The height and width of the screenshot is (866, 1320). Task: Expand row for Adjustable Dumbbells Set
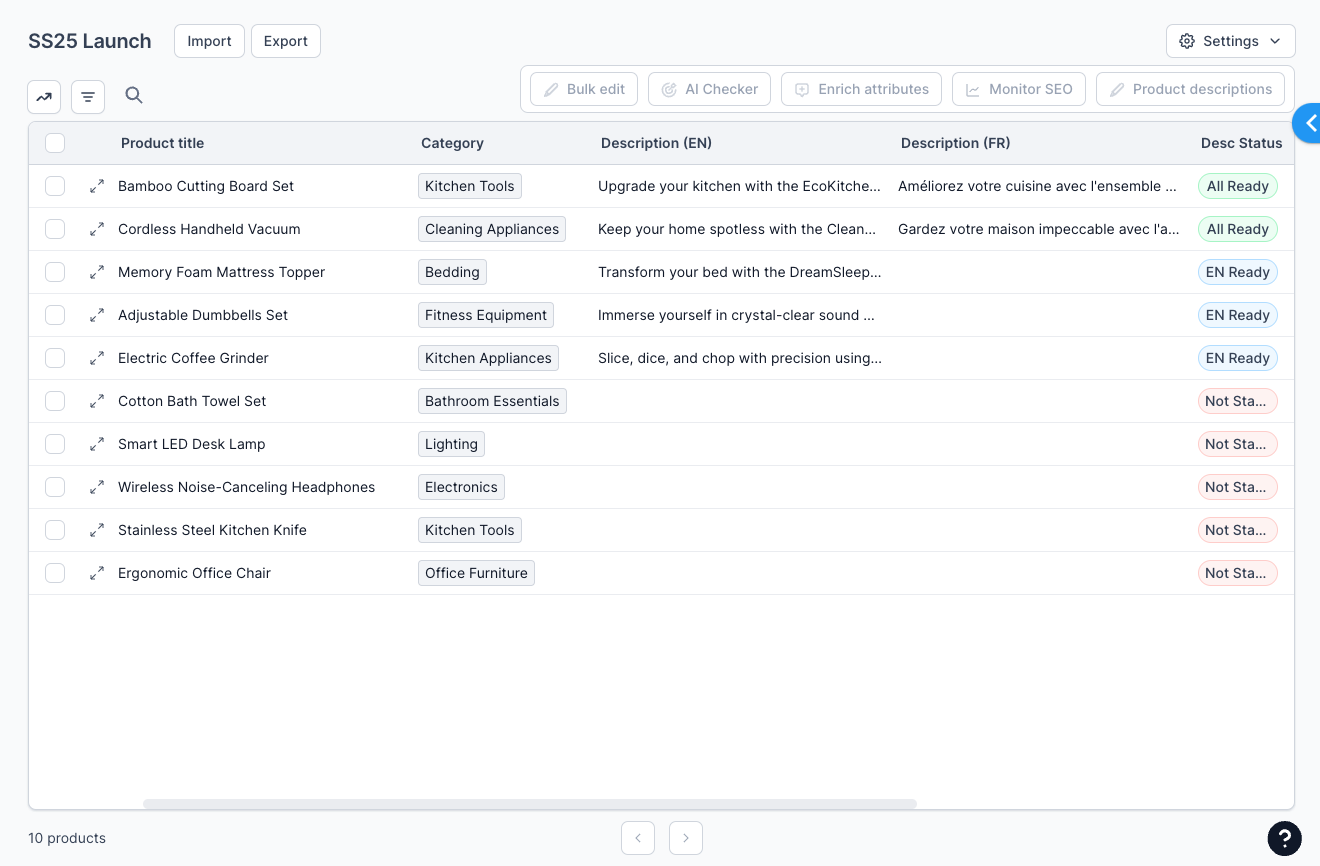point(97,315)
